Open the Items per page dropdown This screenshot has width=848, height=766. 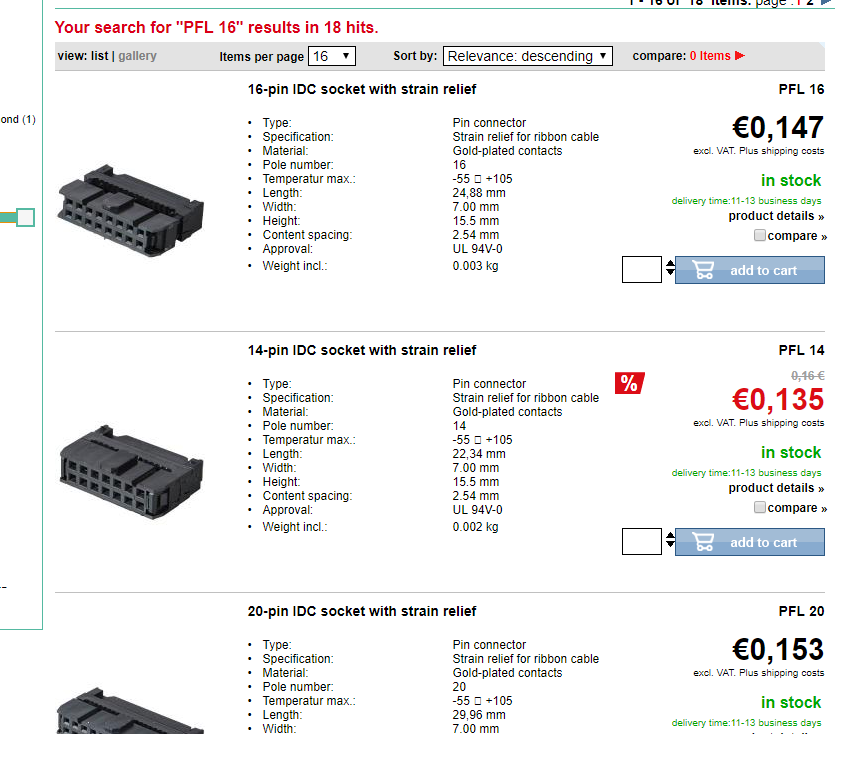pos(331,56)
